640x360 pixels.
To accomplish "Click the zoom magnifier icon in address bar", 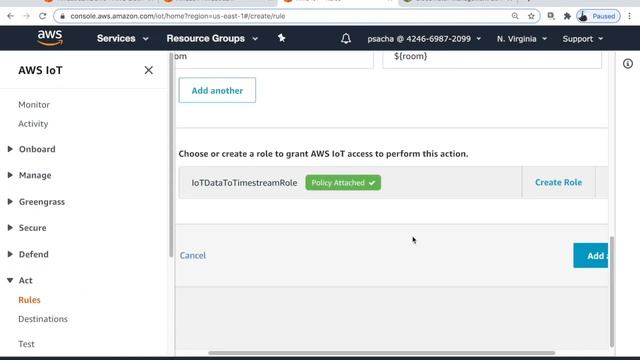I will (515, 16).
